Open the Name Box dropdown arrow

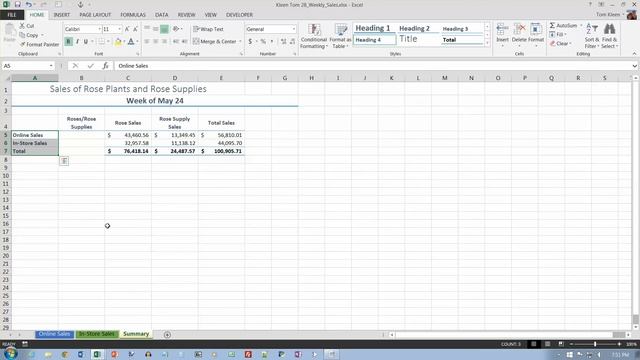(51, 66)
